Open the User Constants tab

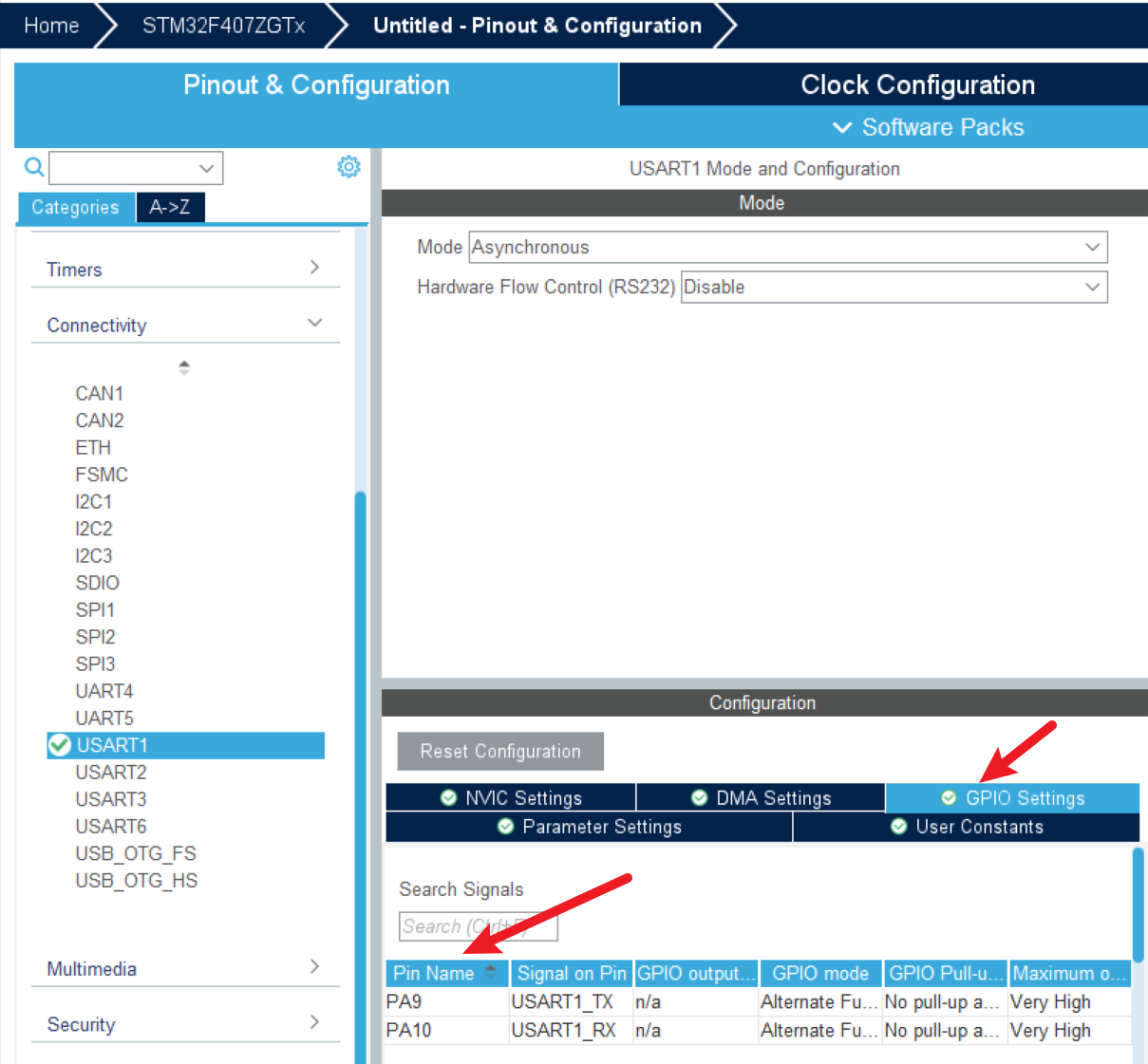(x=967, y=827)
